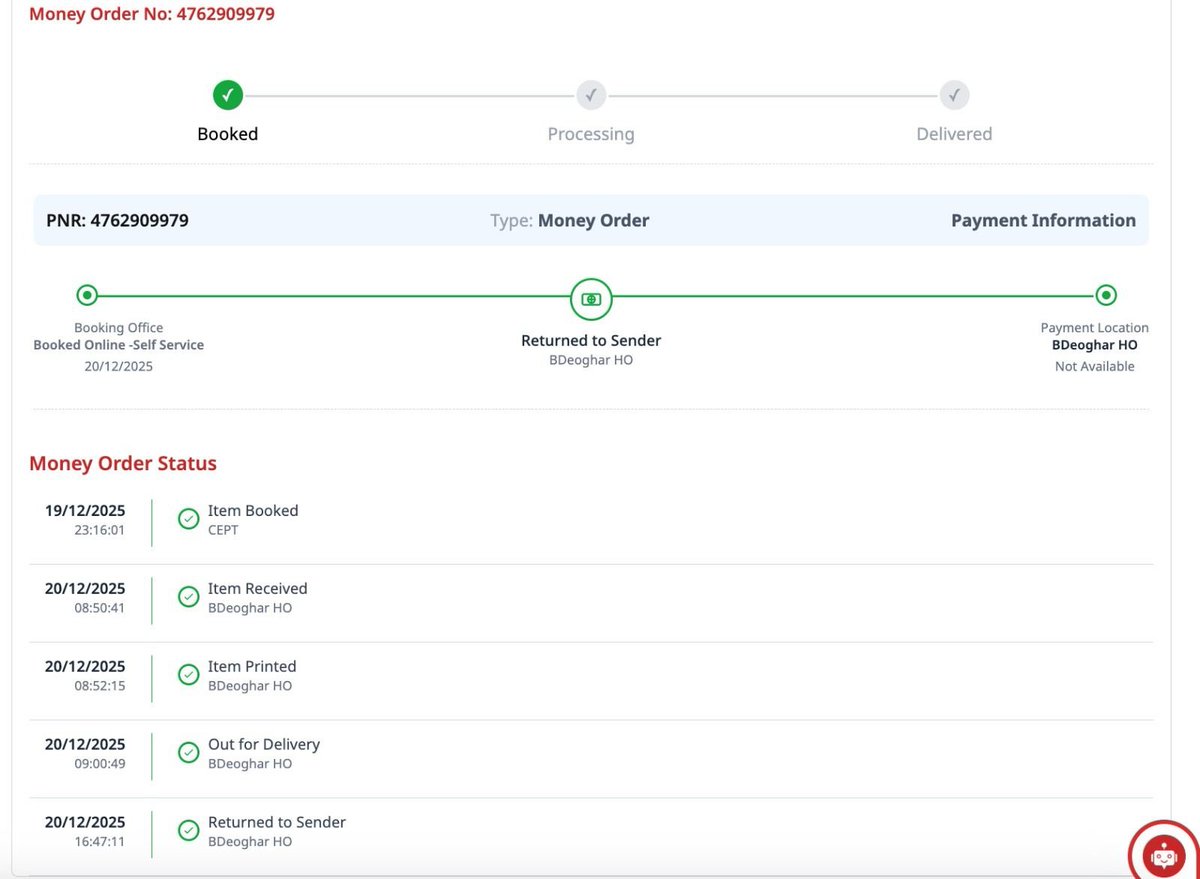This screenshot has width=1200, height=879.
Task: Click the PNR: 4762909979 text
Action: (117, 221)
